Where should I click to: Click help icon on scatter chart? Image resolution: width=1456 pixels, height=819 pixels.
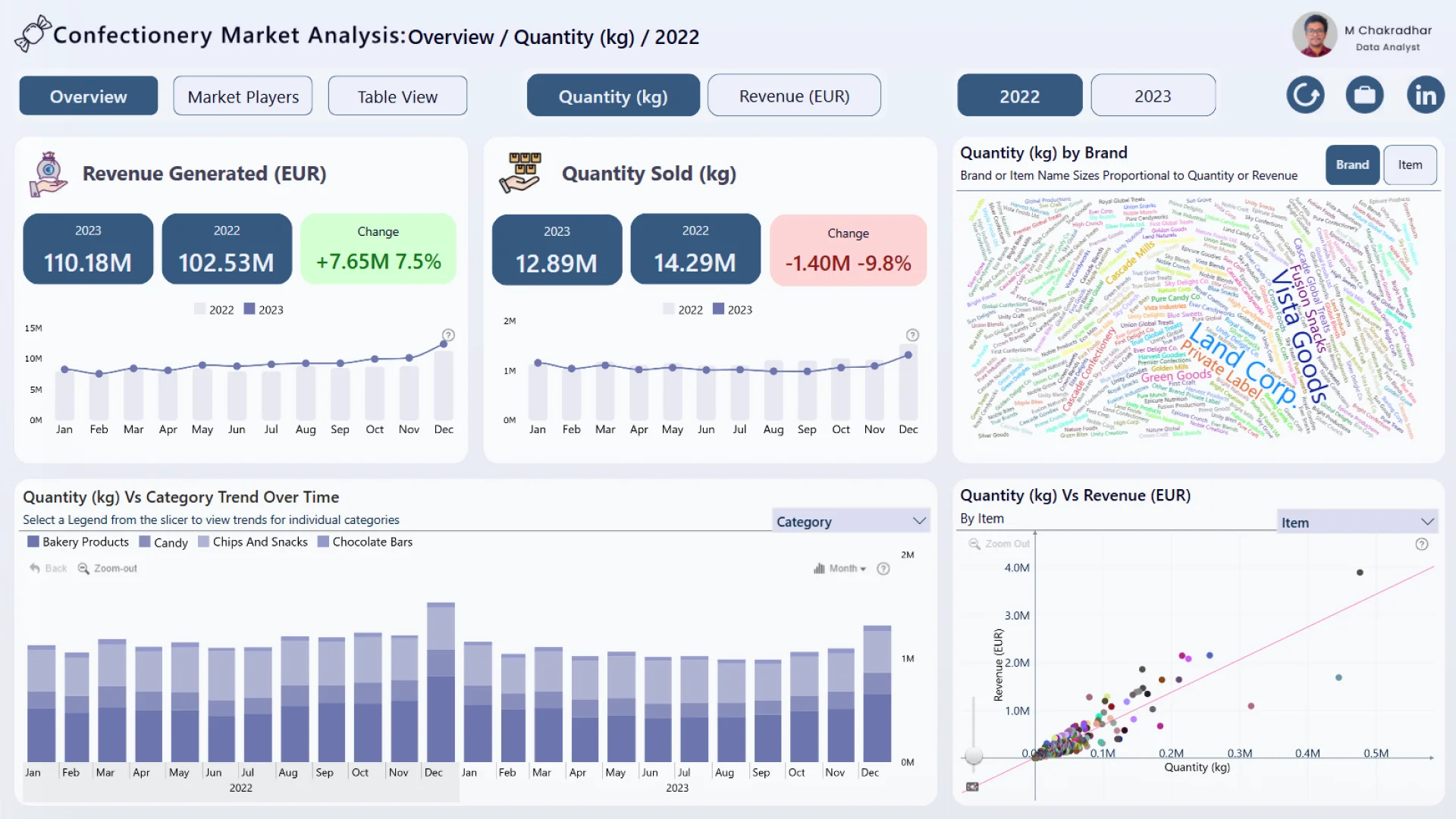pyautogui.click(x=1422, y=544)
